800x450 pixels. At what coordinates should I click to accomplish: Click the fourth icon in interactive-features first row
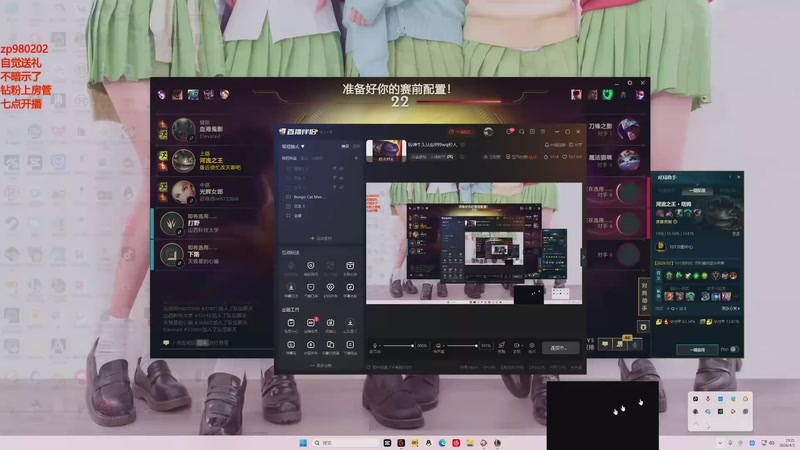click(x=350, y=266)
